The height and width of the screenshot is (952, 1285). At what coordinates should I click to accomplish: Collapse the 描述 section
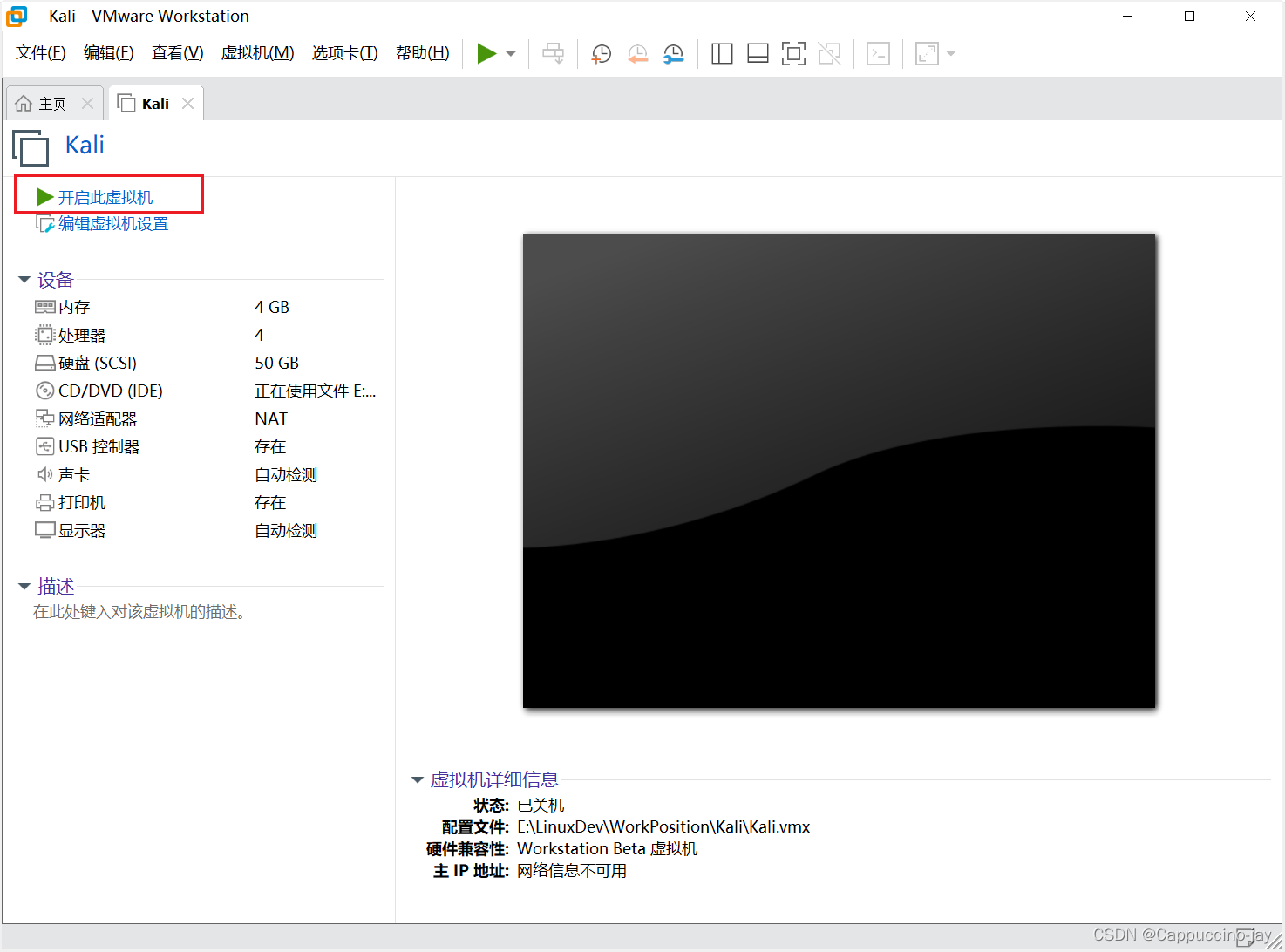24,587
